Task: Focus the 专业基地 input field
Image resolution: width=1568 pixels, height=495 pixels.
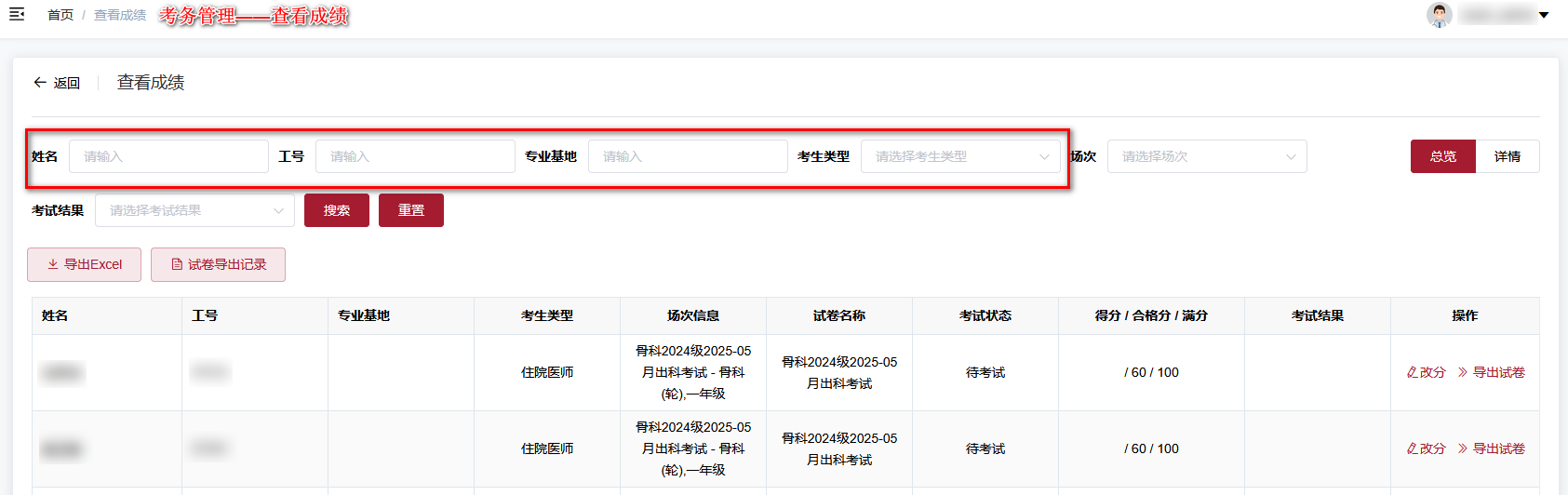Action: click(688, 156)
